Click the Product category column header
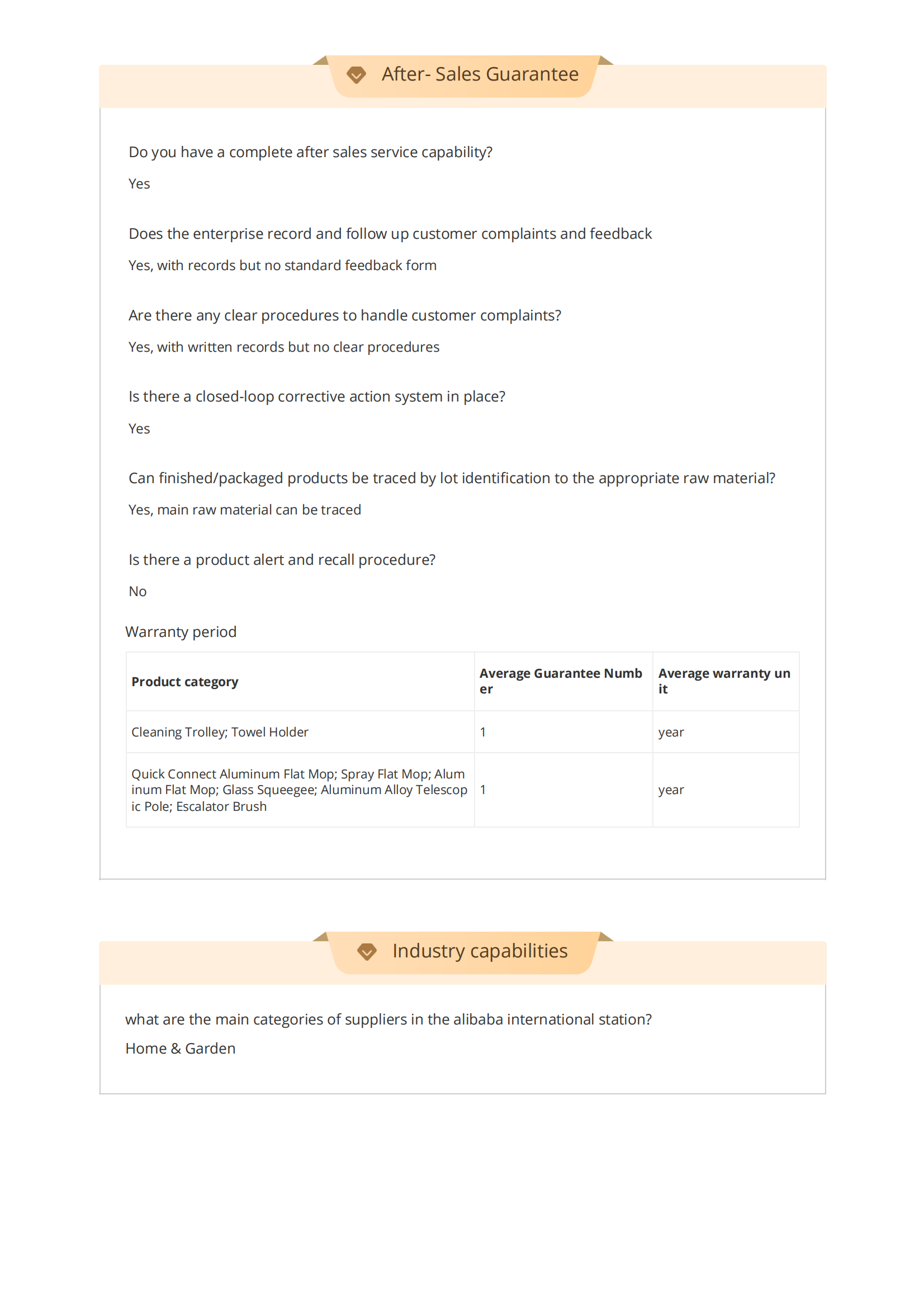The width and height of the screenshot is (924, 1308). click(x=185, y=682)
